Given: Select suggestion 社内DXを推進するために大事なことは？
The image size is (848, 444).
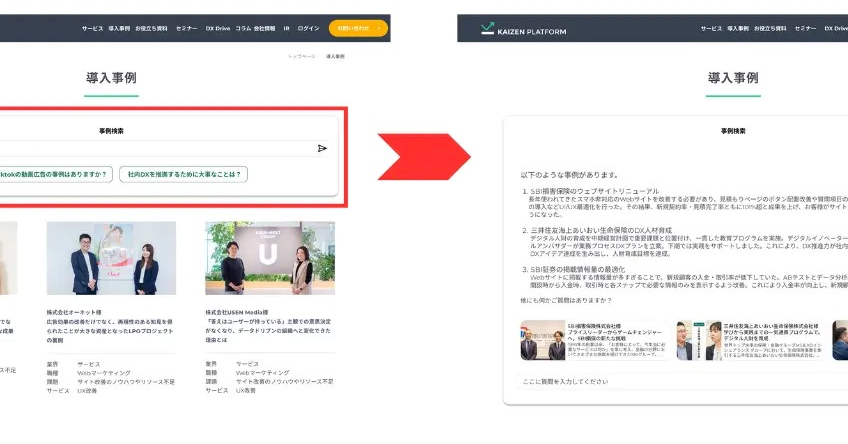Looking at the screenshot, I should pyautogui.click(x=183, y=174).
